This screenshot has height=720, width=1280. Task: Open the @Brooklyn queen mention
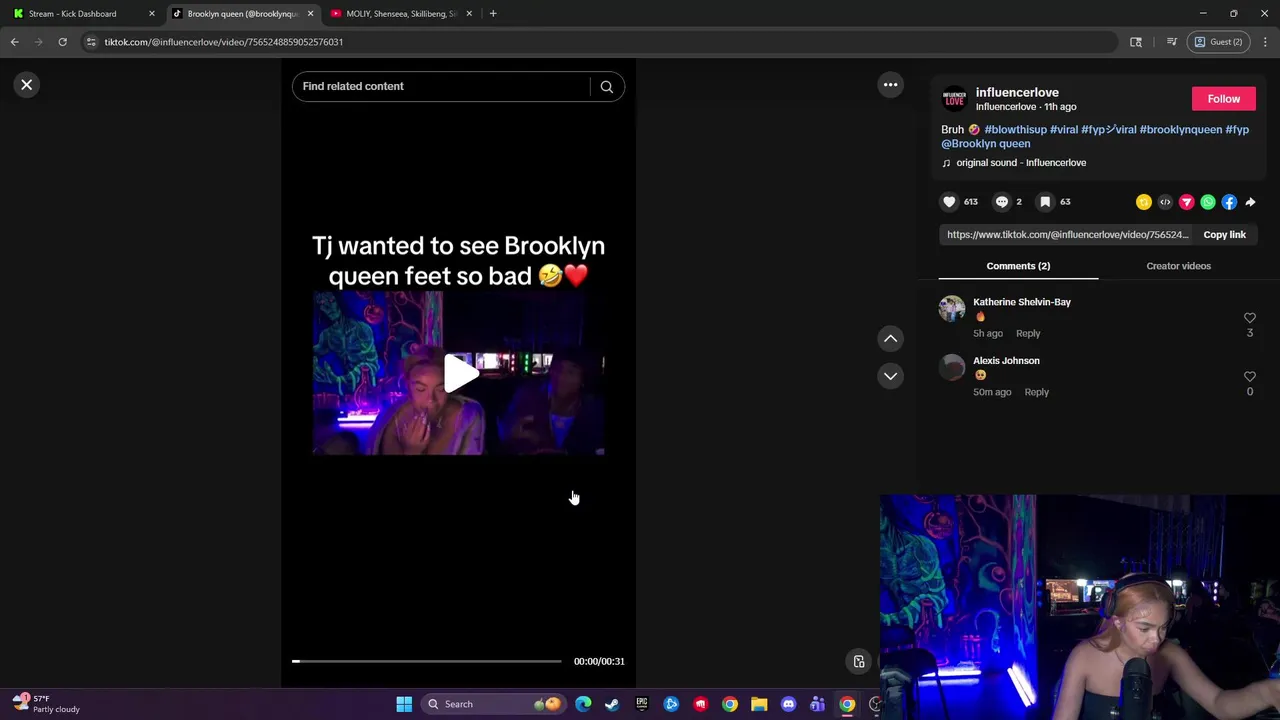(x=985, y=144)
